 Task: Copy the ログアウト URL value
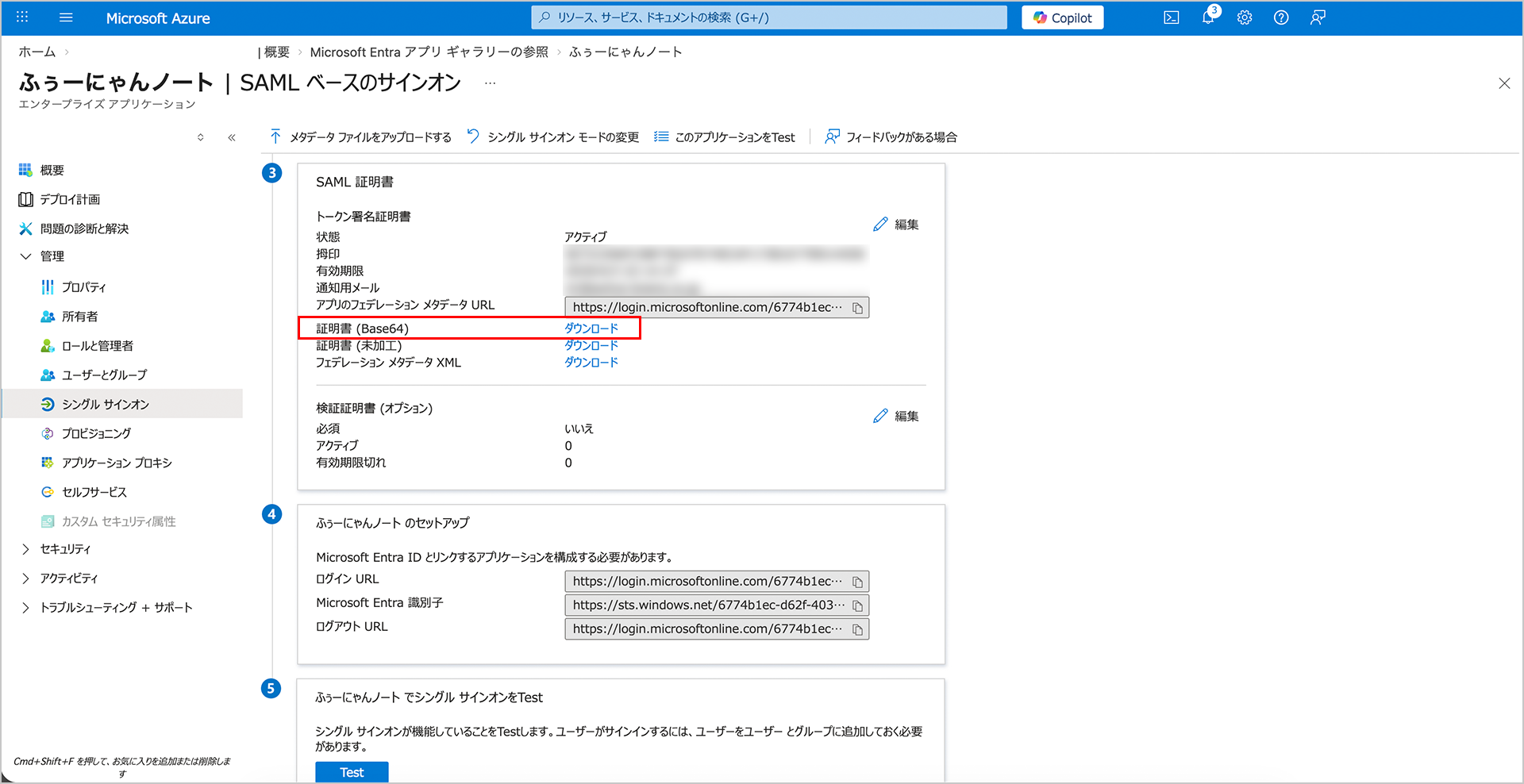pos(857,629)
